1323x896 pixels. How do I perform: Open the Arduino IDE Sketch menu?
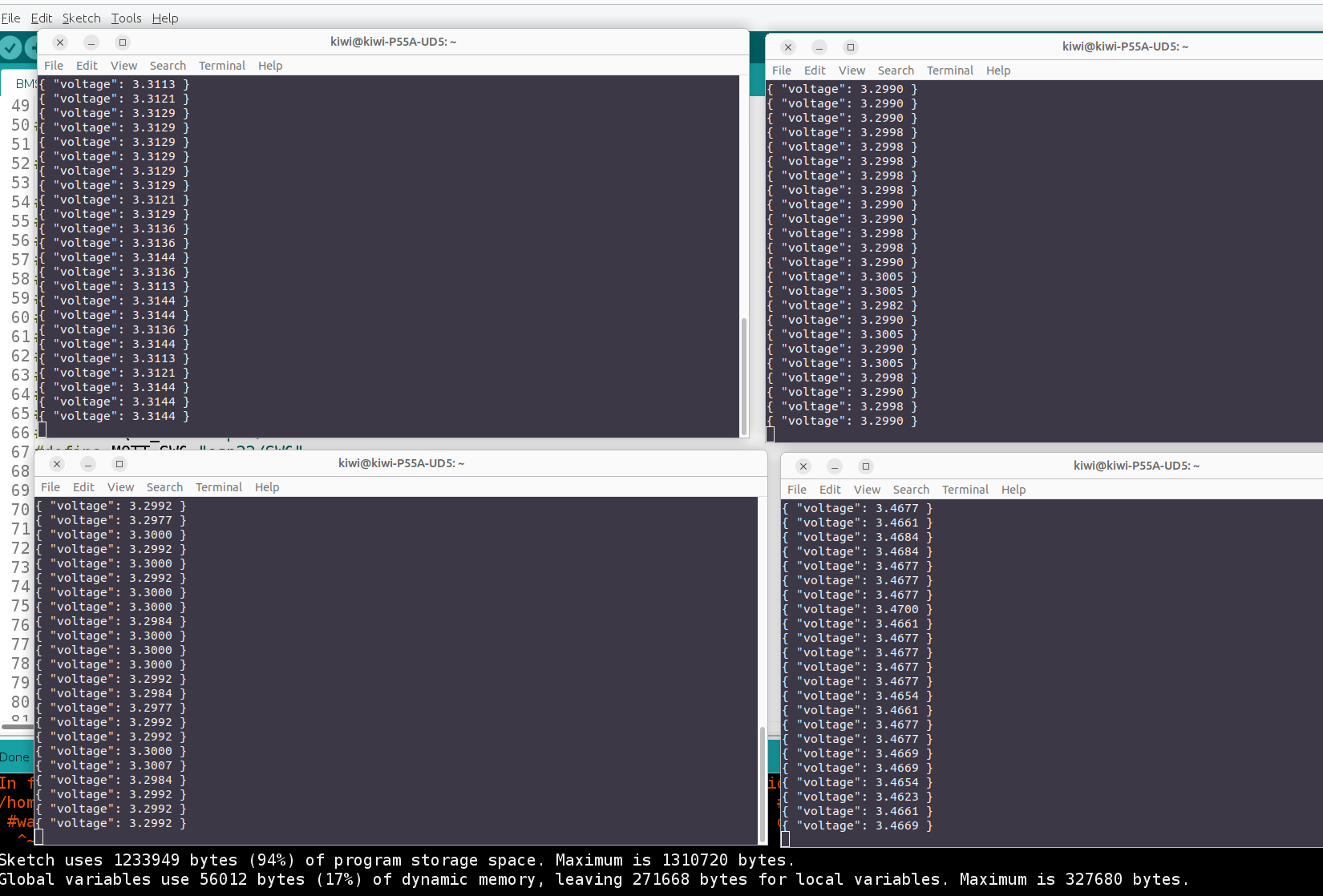tap(81, 18)
